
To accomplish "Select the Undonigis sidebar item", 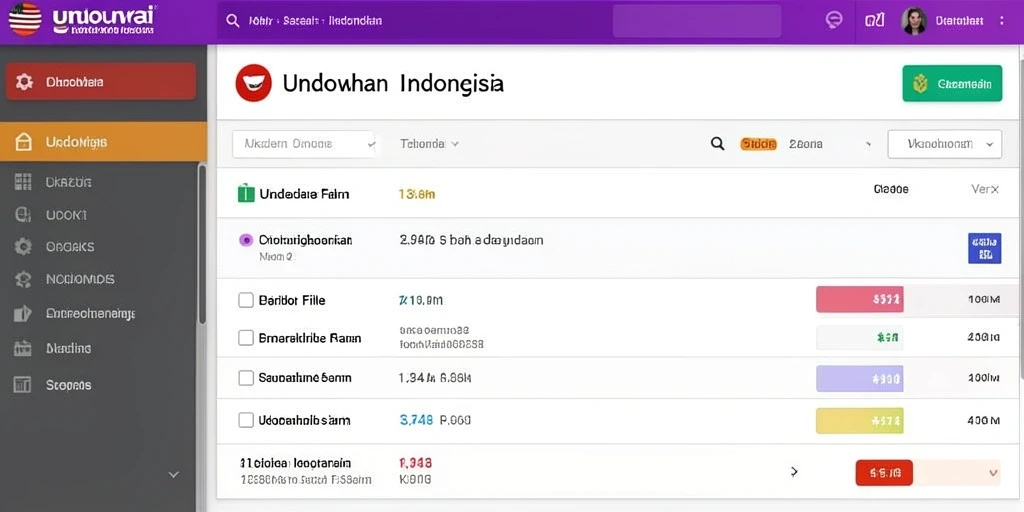I will coord(103,142).
